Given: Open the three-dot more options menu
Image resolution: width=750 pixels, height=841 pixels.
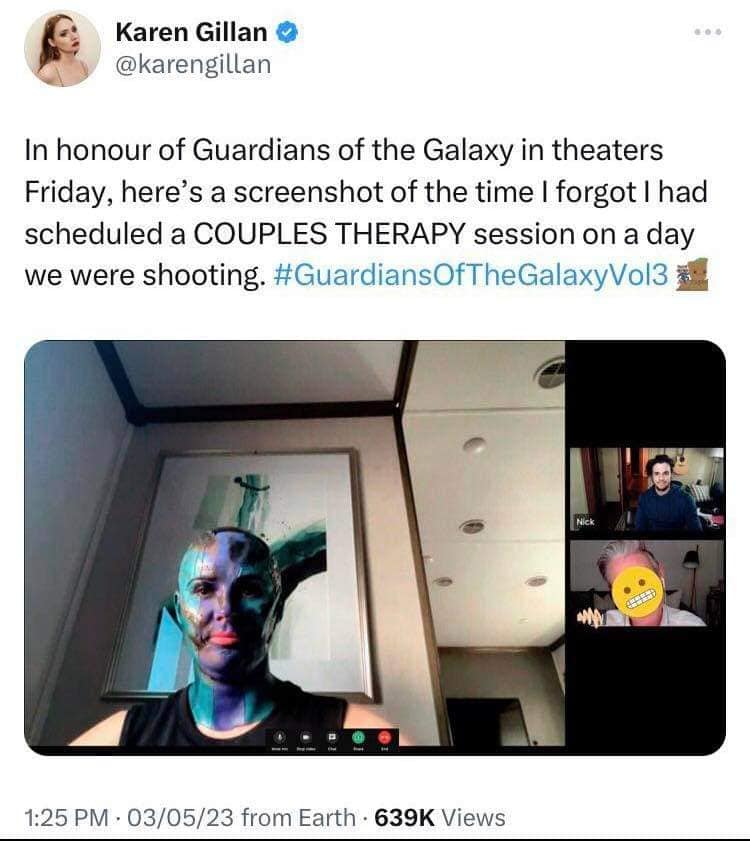Looking at the screenshot, I should (x=708, y=32).
